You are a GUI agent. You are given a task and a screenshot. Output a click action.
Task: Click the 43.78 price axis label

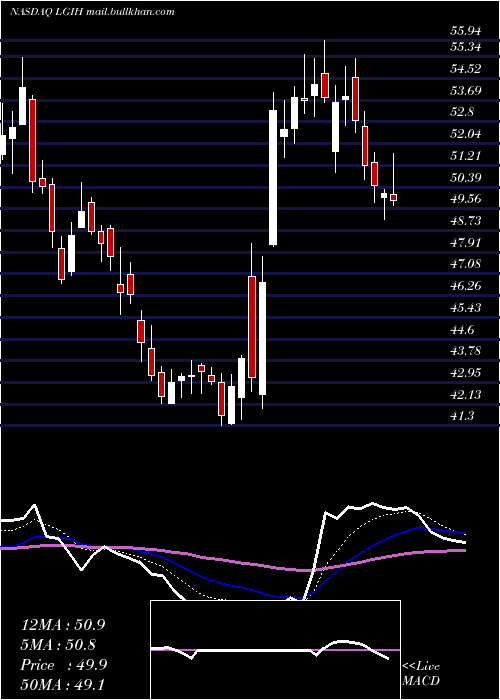coord(466,350)
